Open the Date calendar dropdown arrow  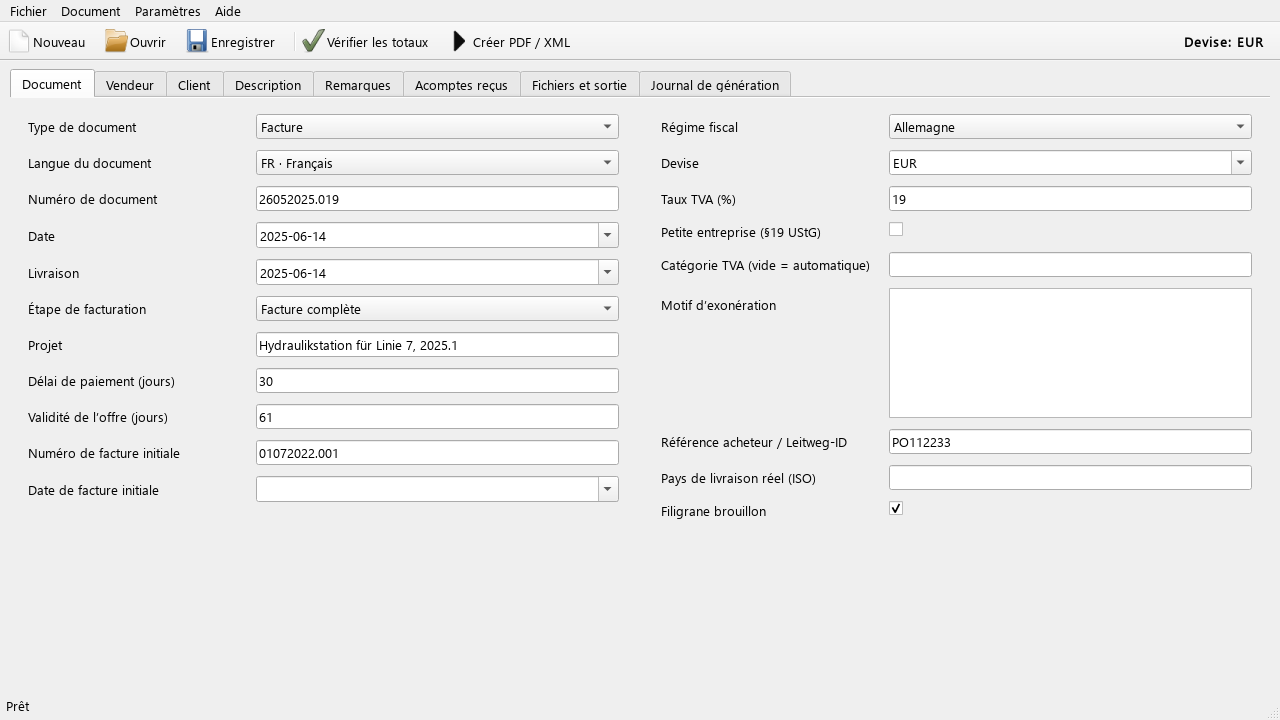point(608,235)
